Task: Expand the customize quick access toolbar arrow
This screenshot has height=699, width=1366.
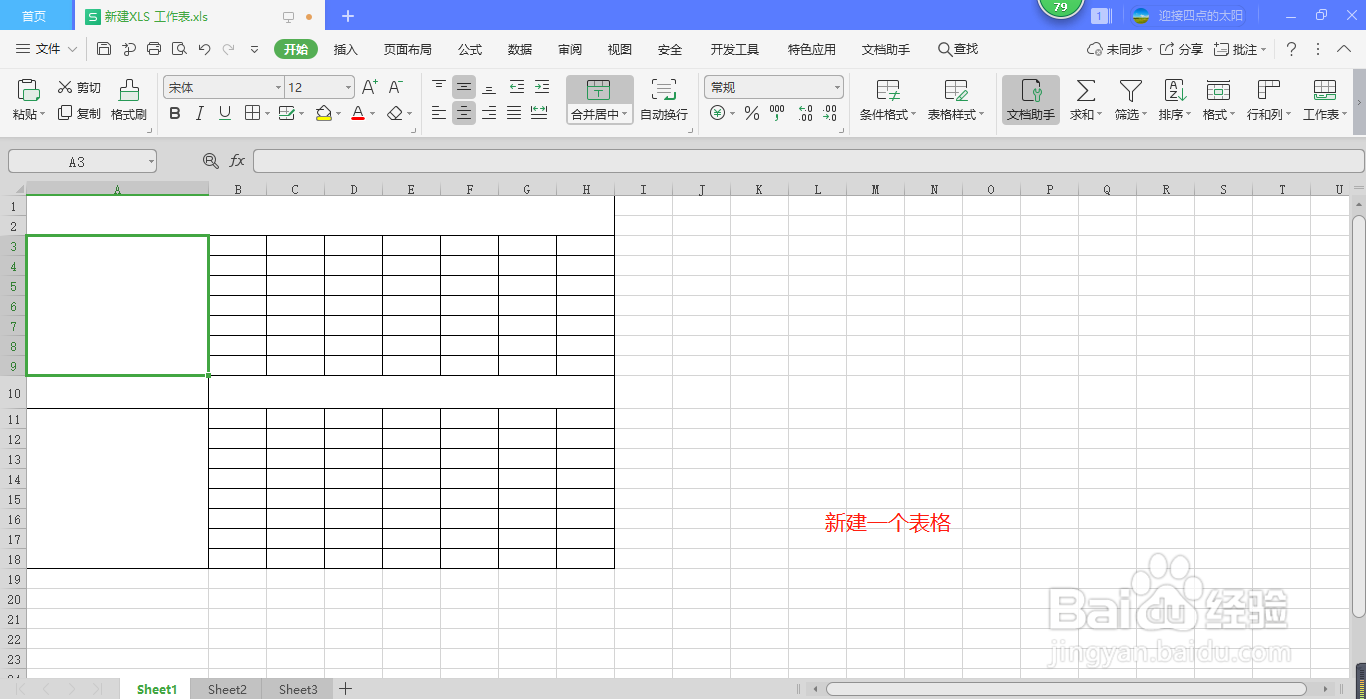Action: pos(254,49)
